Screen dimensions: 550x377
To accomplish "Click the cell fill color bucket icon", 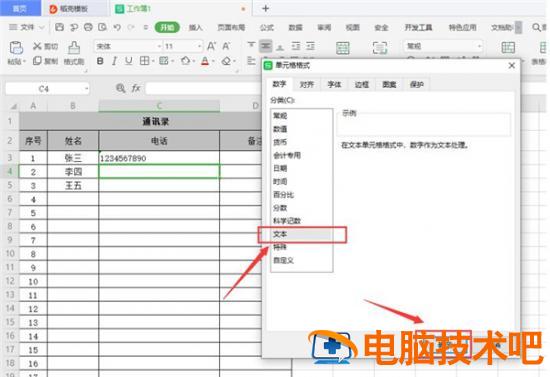I will [185, 61].
